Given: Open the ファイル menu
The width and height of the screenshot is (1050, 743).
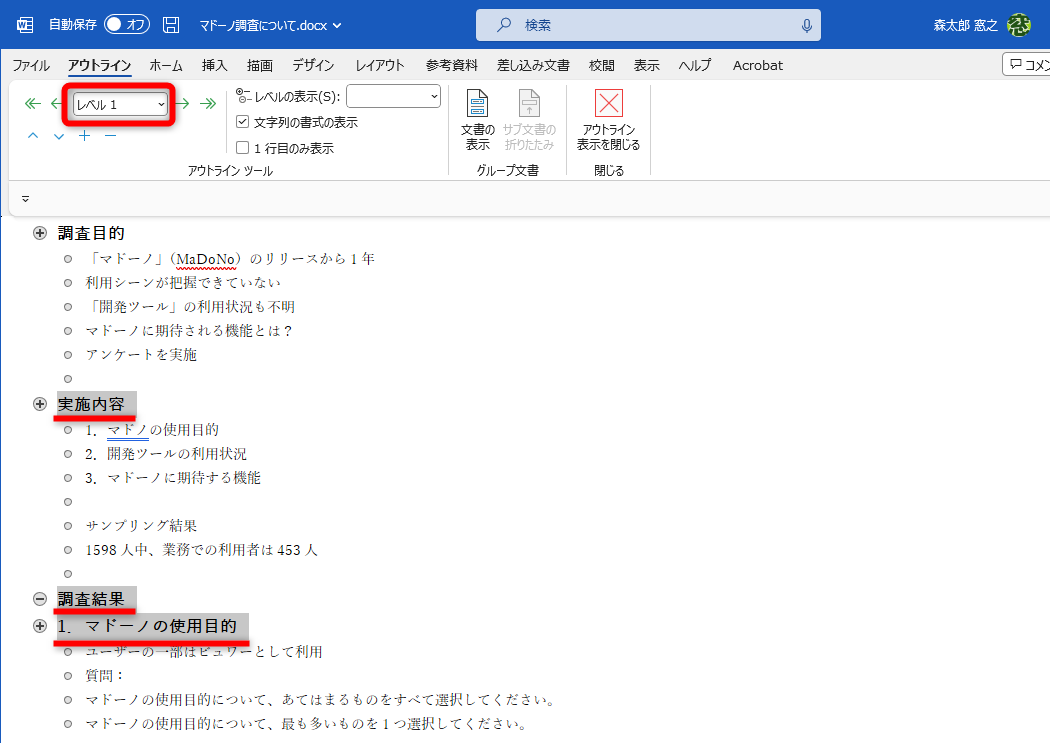Looking at the screenshot, I should pos(31,65).
